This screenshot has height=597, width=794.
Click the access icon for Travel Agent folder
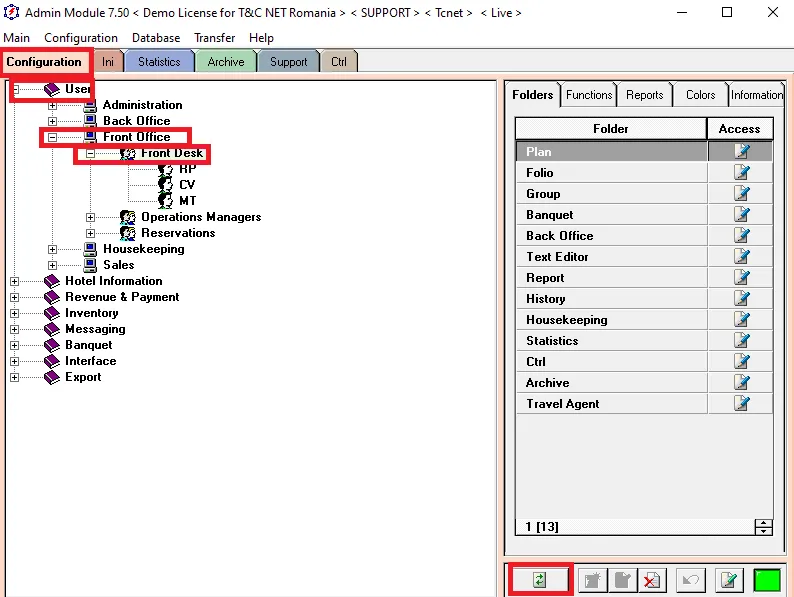(741, 404)
